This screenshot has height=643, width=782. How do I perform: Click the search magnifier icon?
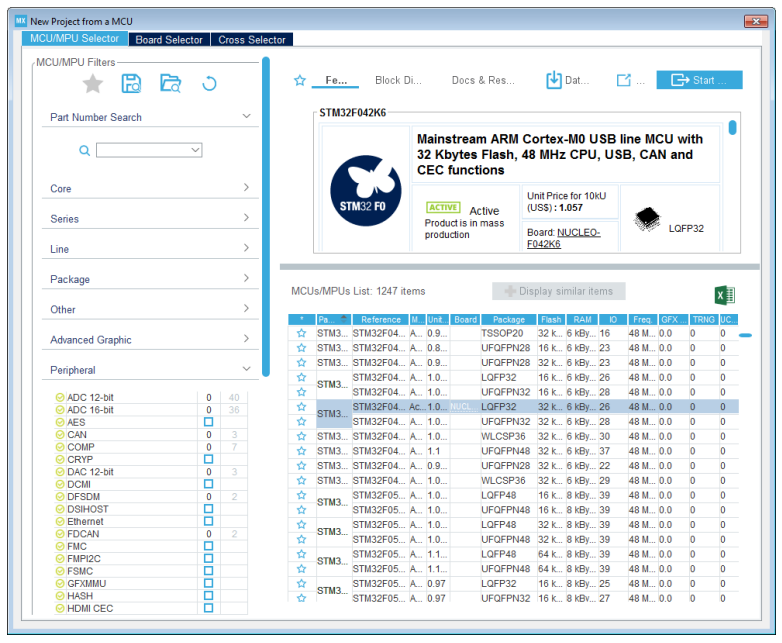point(85,150)
